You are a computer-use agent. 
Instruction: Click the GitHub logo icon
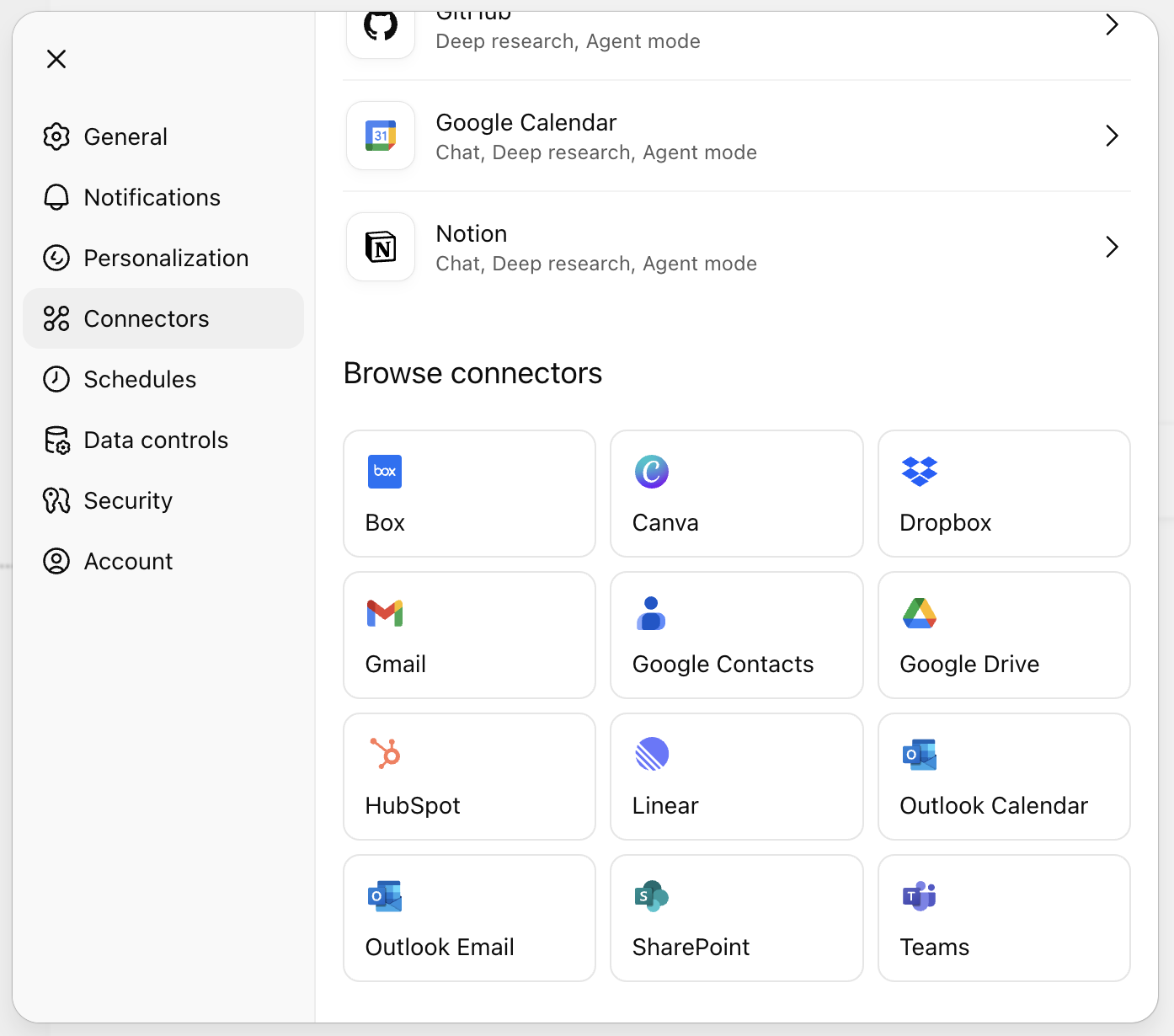pyautogui.click(x=381, y=25)
